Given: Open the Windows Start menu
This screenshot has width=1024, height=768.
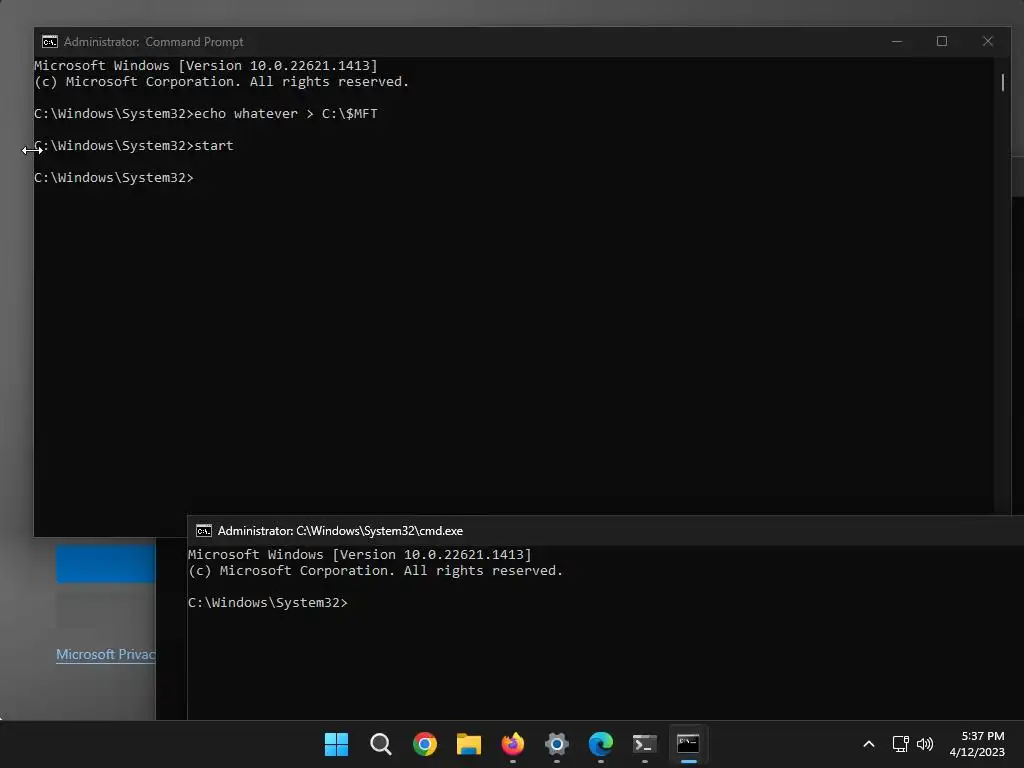Looking at the screenshot, I should (336, 744).
